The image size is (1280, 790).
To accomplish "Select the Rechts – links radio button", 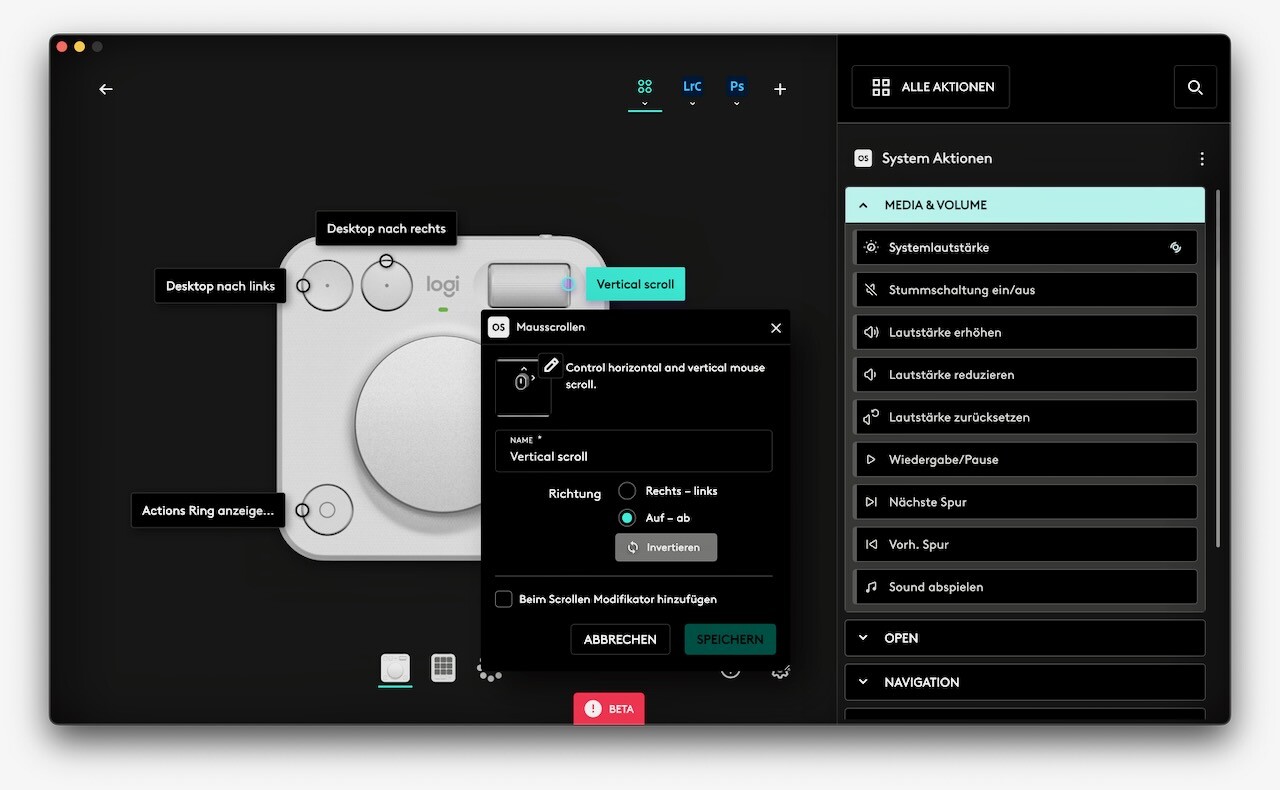I will [x=627, y=491].
